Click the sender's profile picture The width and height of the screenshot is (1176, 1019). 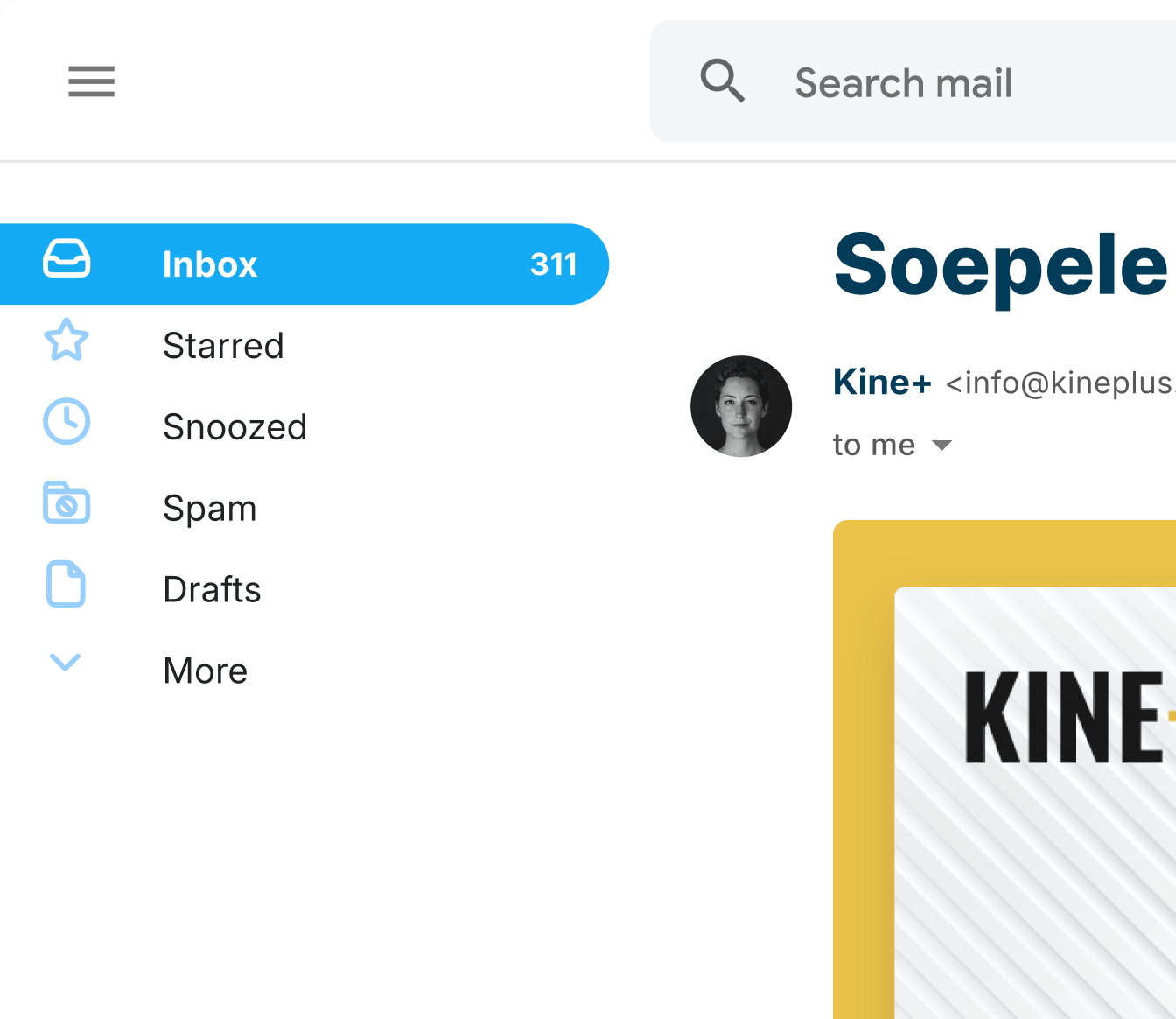click(741, 406)
